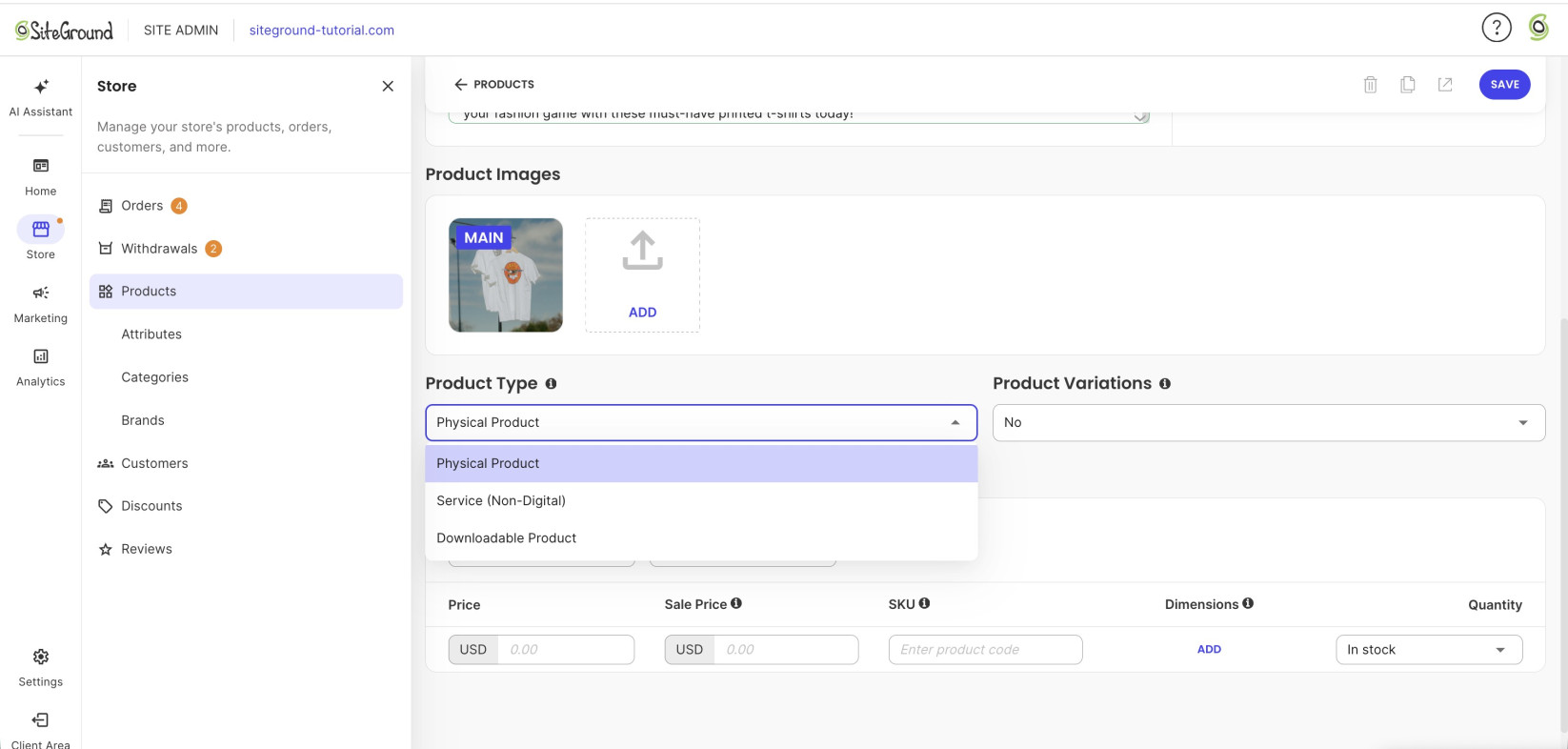The image size is (1568, 749).
Task: Click the Withdrawals count badge 2
Action: (x=213, y=249)
